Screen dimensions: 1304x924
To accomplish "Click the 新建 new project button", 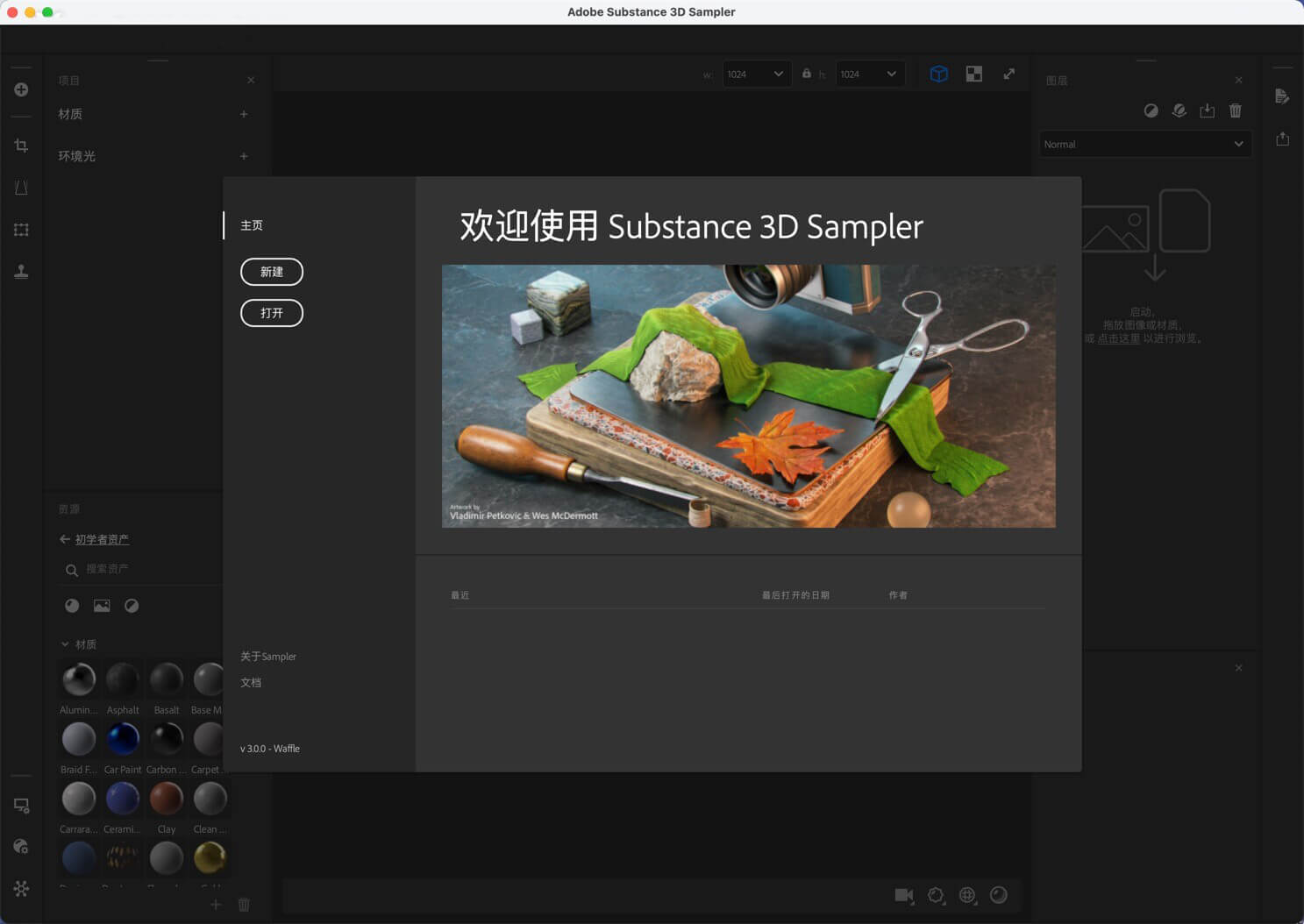I will click(272, 272).
